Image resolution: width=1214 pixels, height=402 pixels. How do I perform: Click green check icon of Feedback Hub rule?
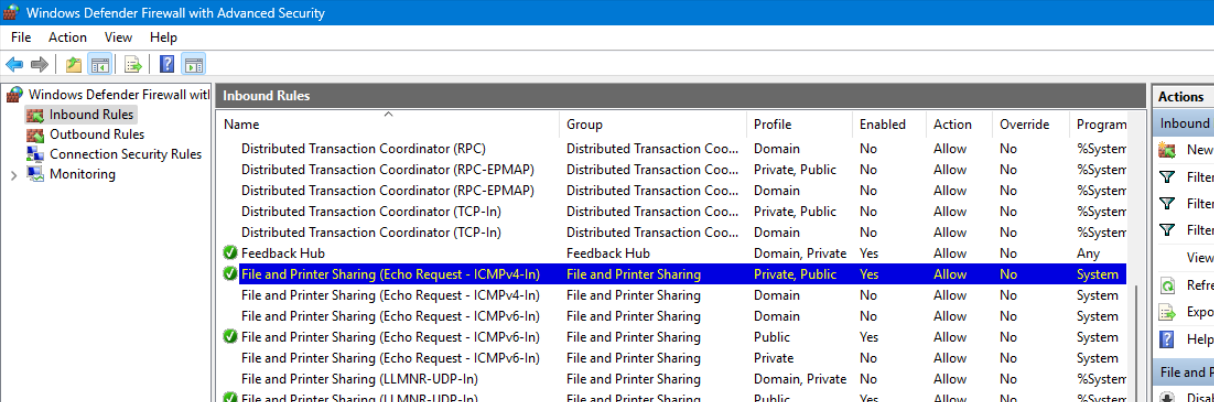point(230,253)
